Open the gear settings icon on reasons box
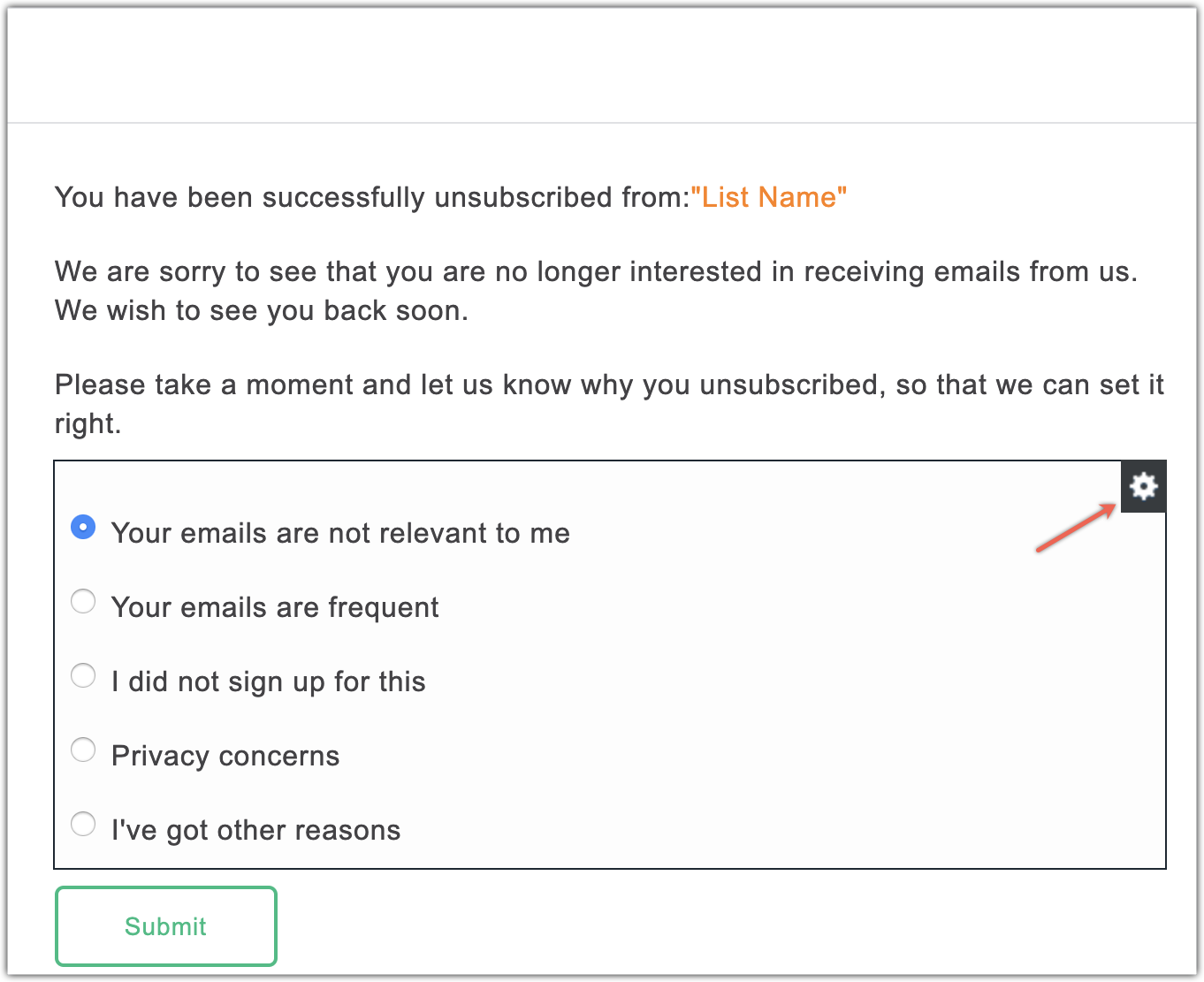This screenshot has width=1204, height=982. (1143, 486)
